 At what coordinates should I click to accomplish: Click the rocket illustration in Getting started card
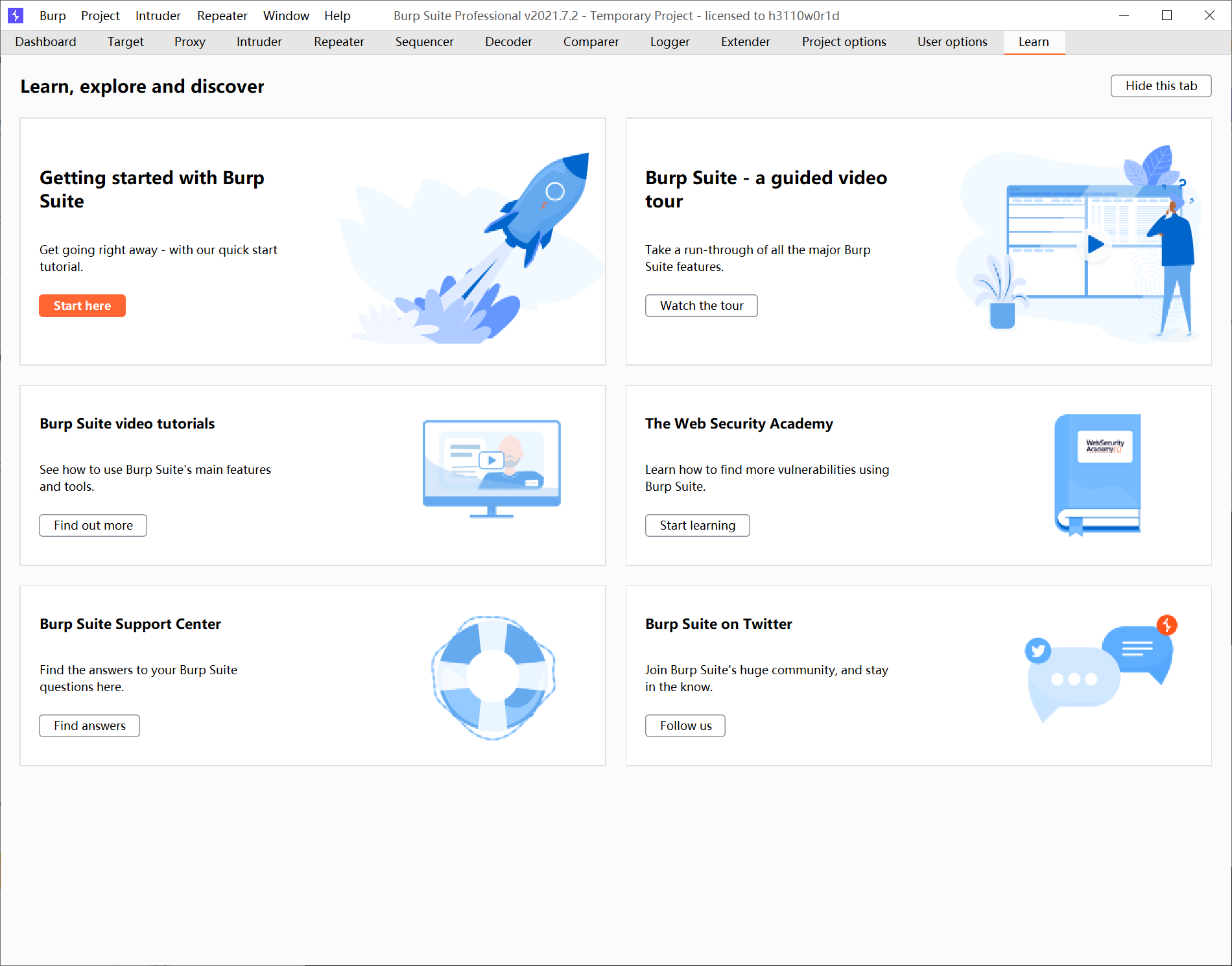tap(472, 248)
